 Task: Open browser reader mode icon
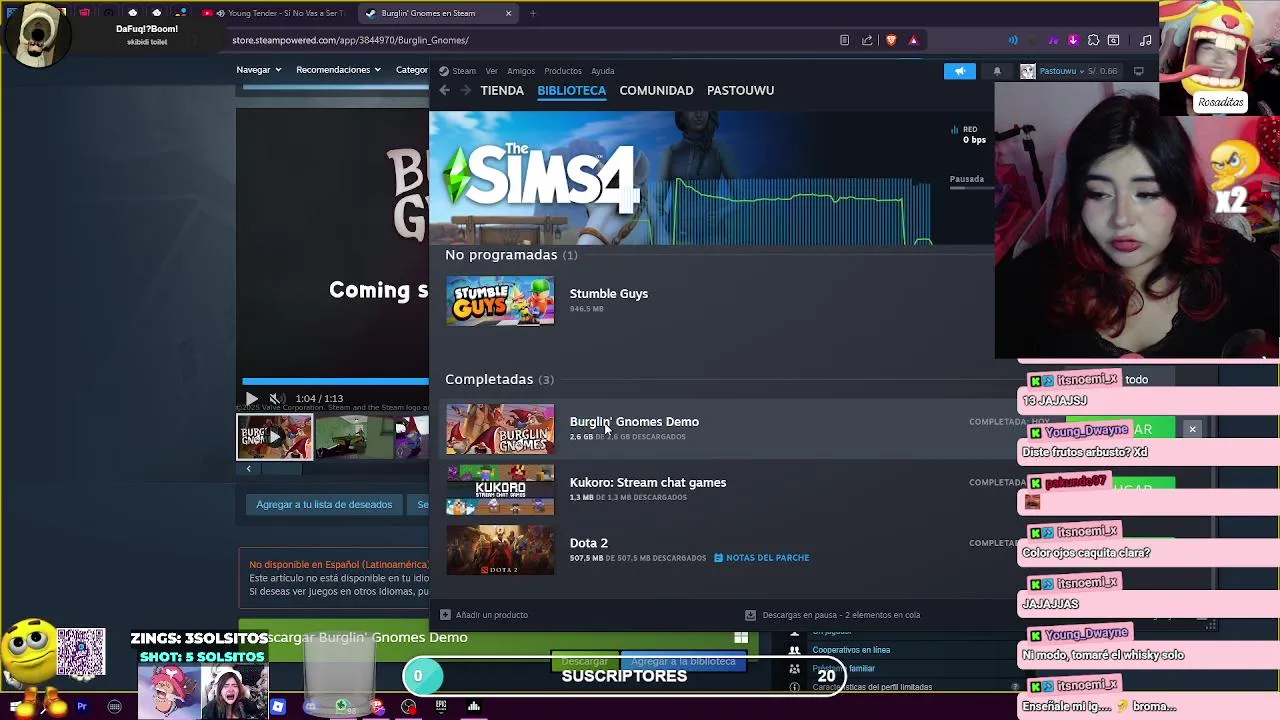pyautogui.click(x=845, y=40)
